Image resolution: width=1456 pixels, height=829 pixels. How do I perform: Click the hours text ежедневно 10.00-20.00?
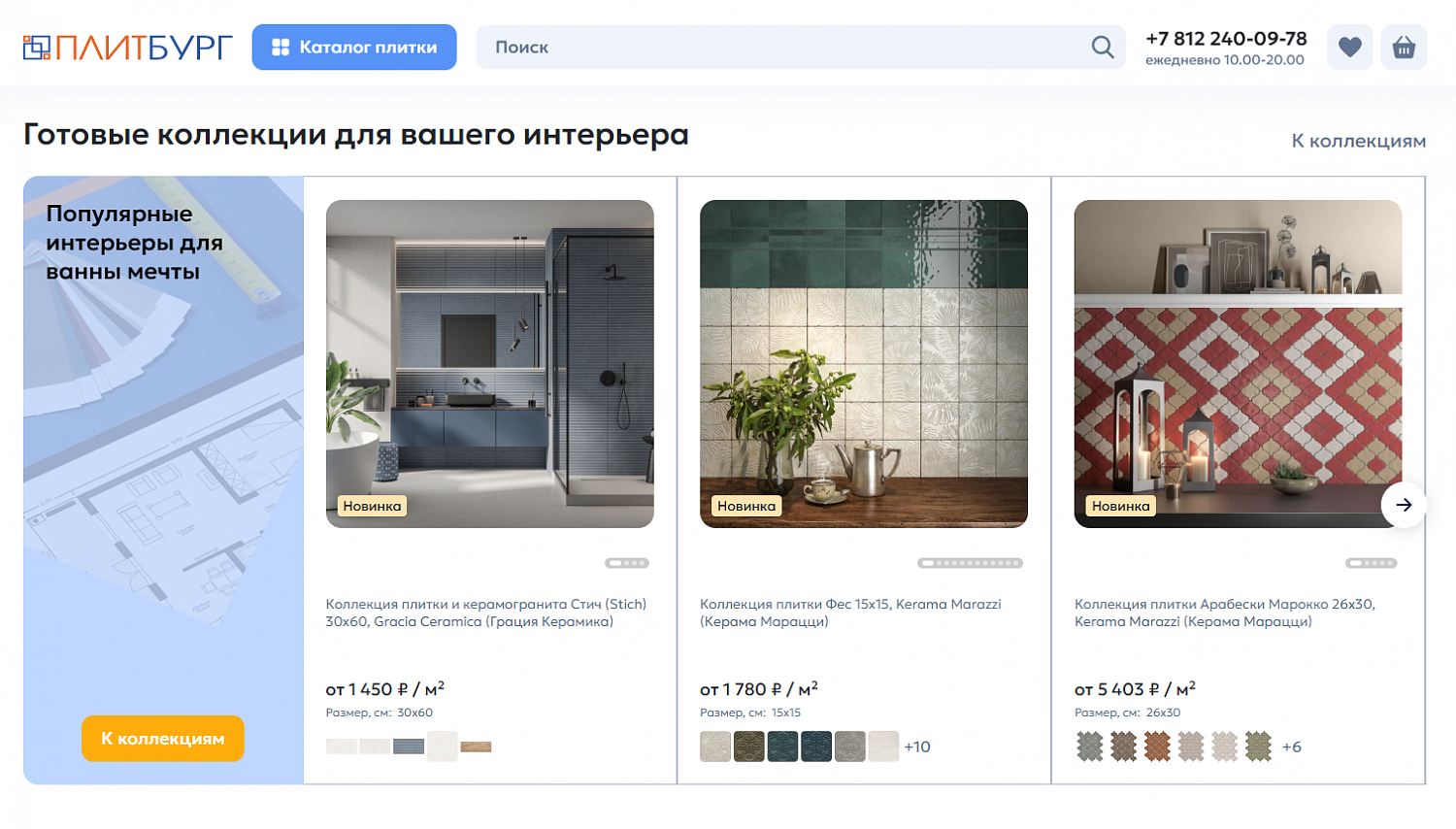1225,60
